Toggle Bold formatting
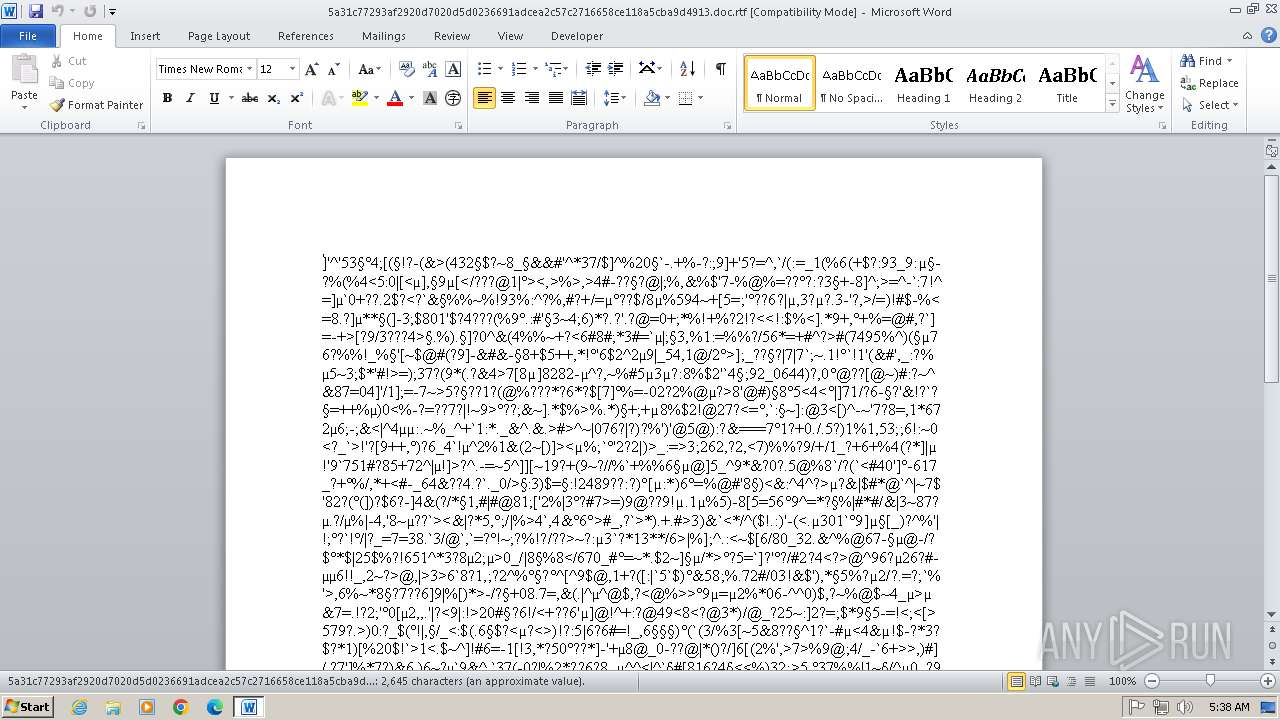Image resolution: width=1280 pixels, height=720 pixels. [167, 98]
